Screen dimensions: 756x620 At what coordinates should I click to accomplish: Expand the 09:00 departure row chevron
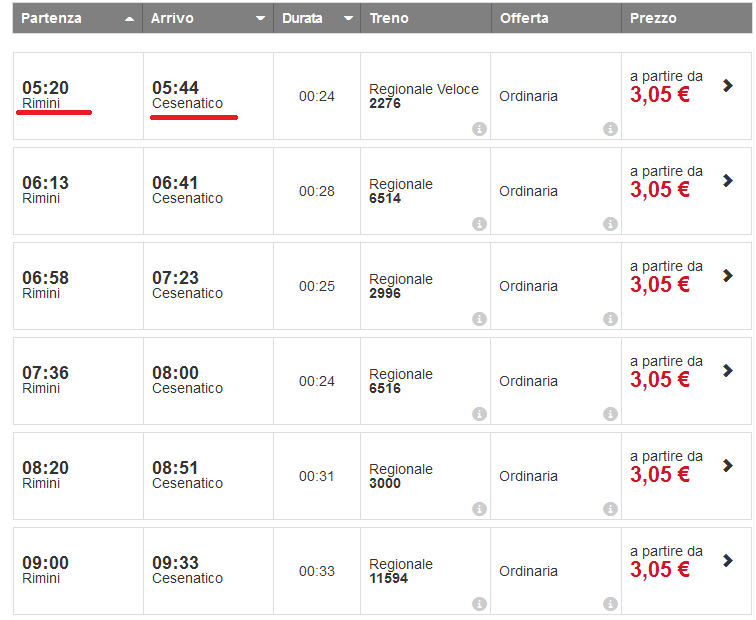coord(728,561)
